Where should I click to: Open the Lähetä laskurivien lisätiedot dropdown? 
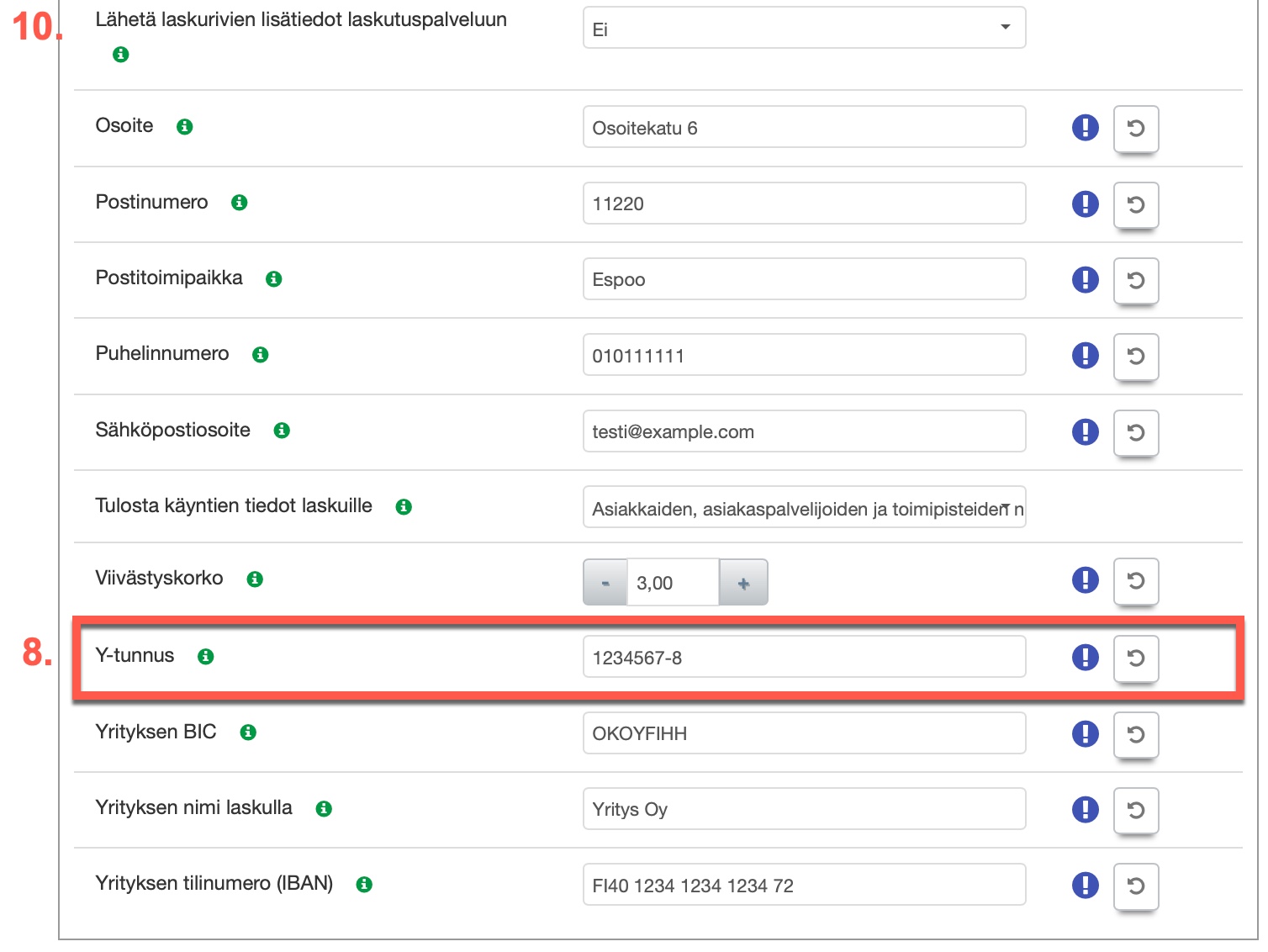tap(804, 29)
